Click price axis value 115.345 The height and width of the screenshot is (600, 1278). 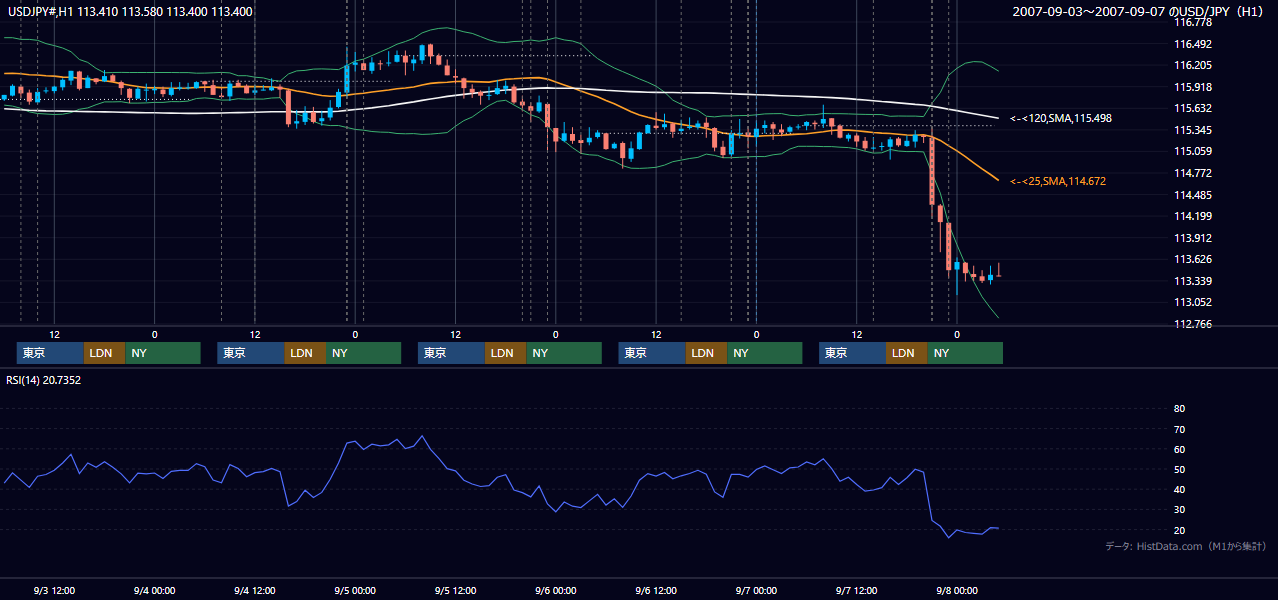pos(1193,130)
